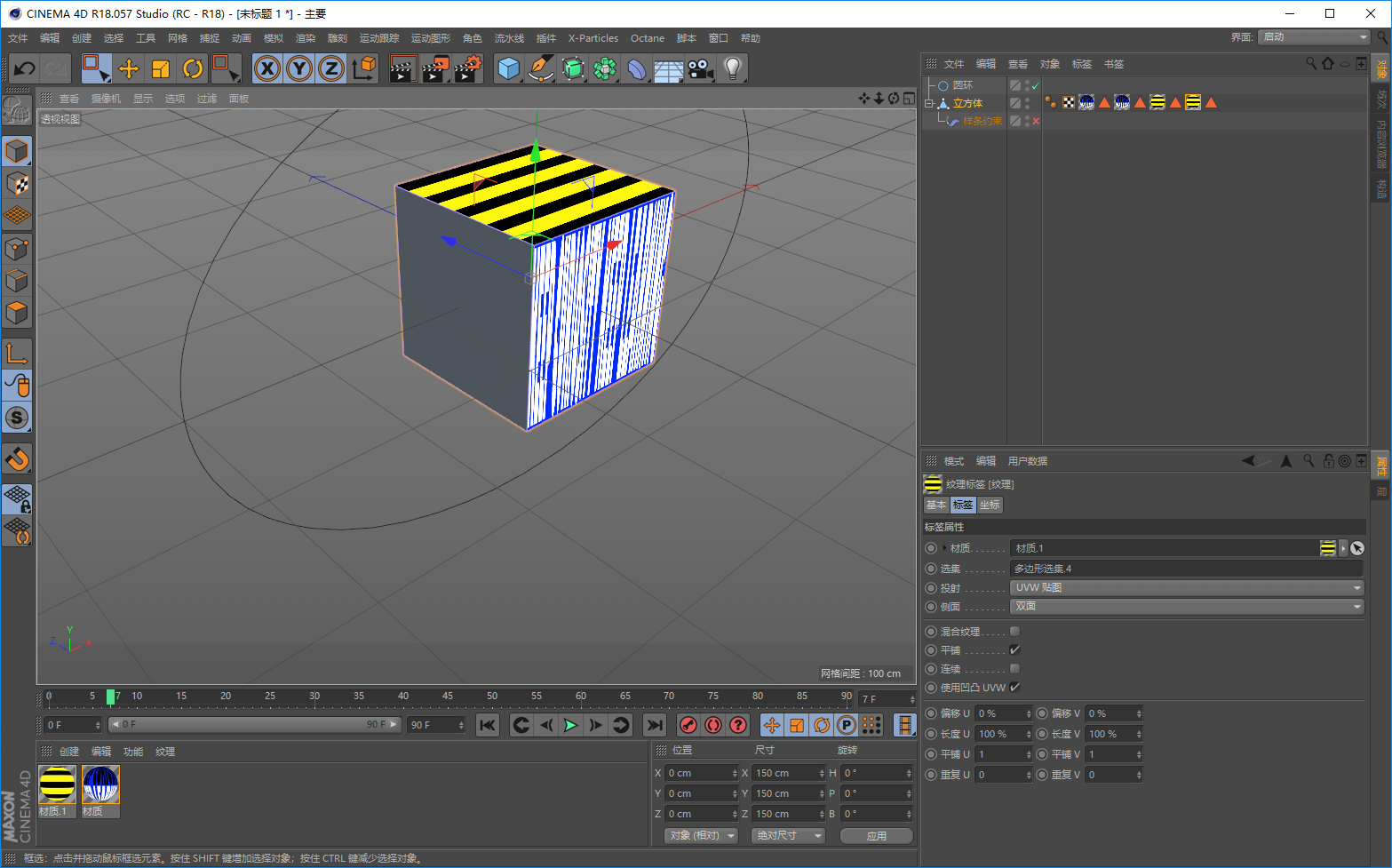Switch to the 坐标 tab

990,505
